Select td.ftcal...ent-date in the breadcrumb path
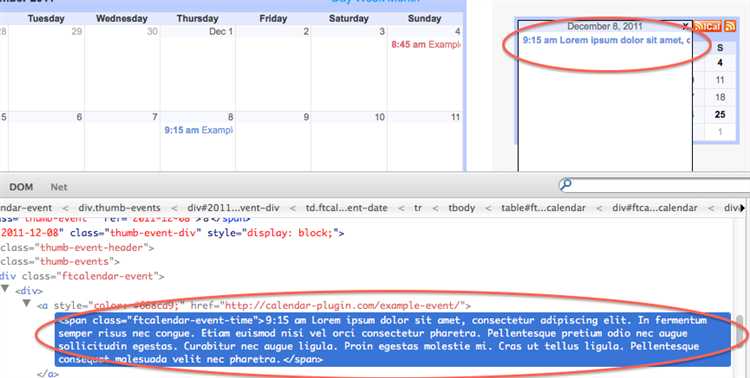The image size is (750, 378). point(346,208)
